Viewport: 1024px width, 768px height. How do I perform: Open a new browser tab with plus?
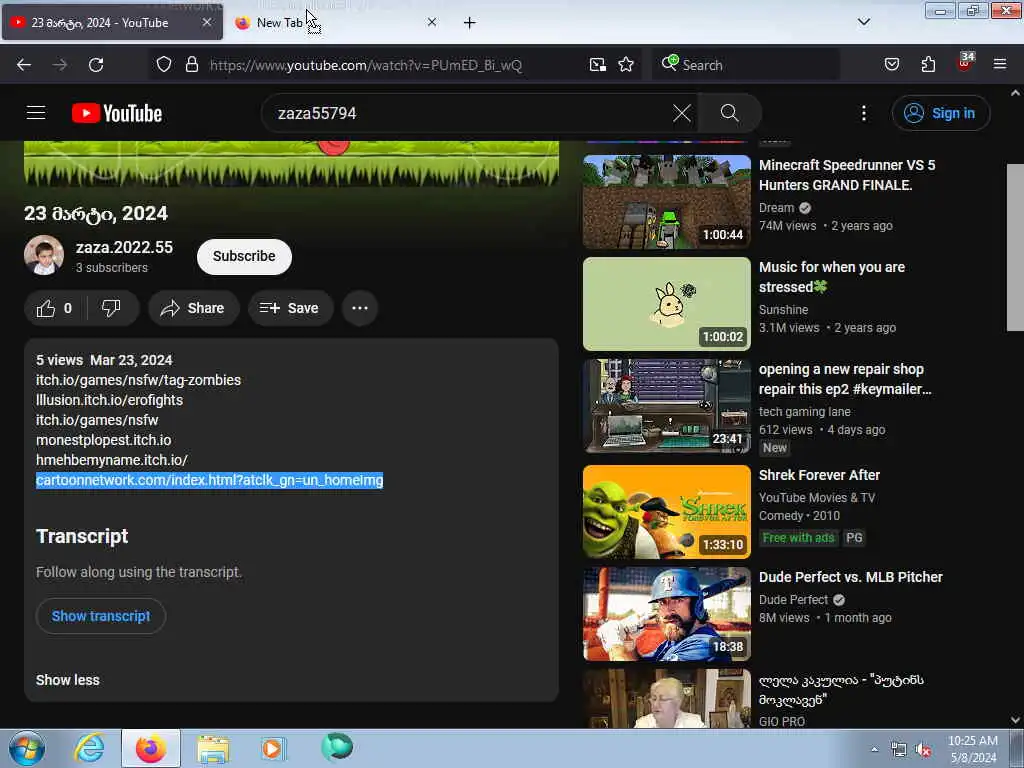coord(470,23)
